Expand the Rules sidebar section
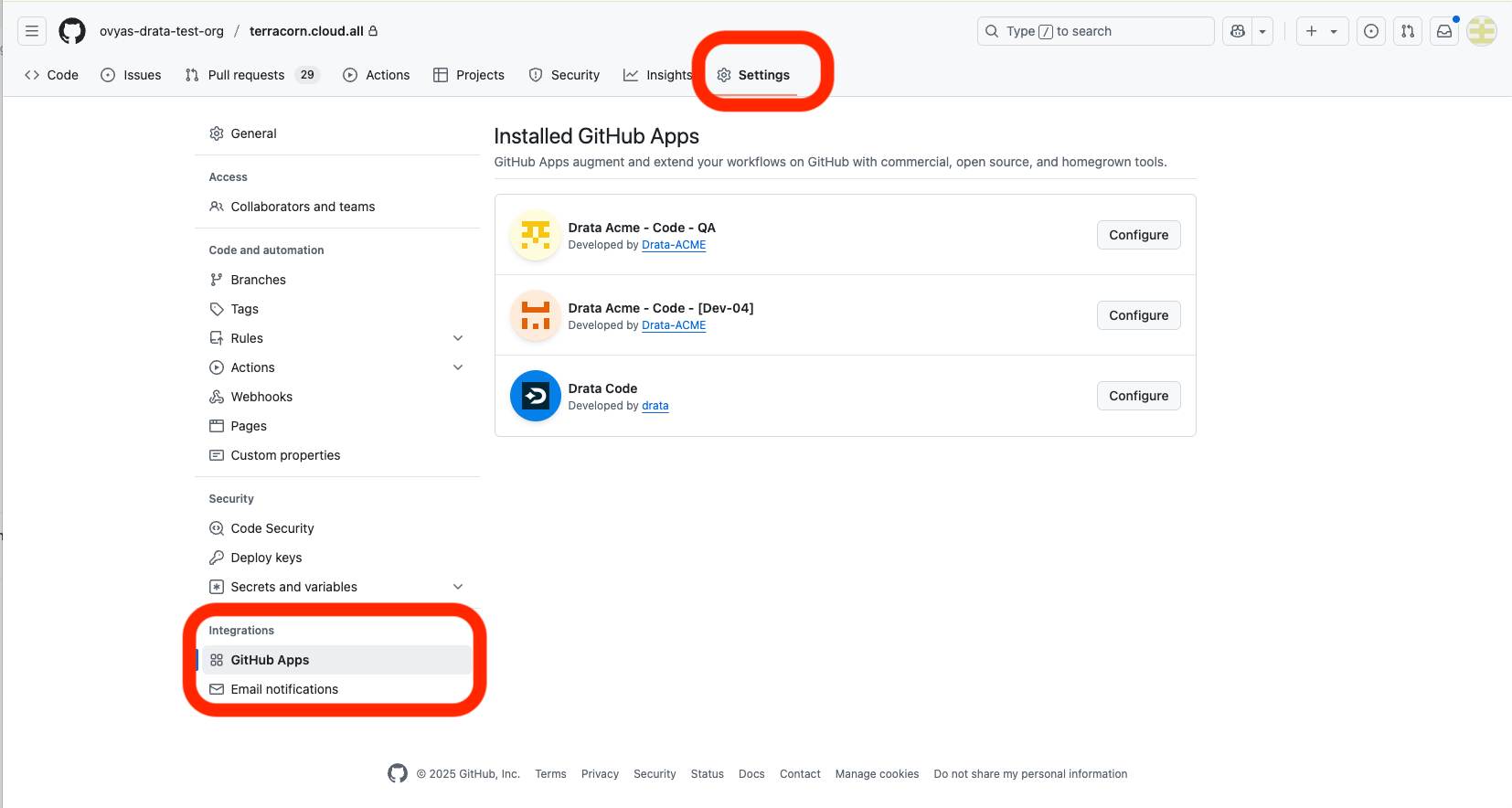Viewport: 1512px width, 808px height. click(337, 338)
